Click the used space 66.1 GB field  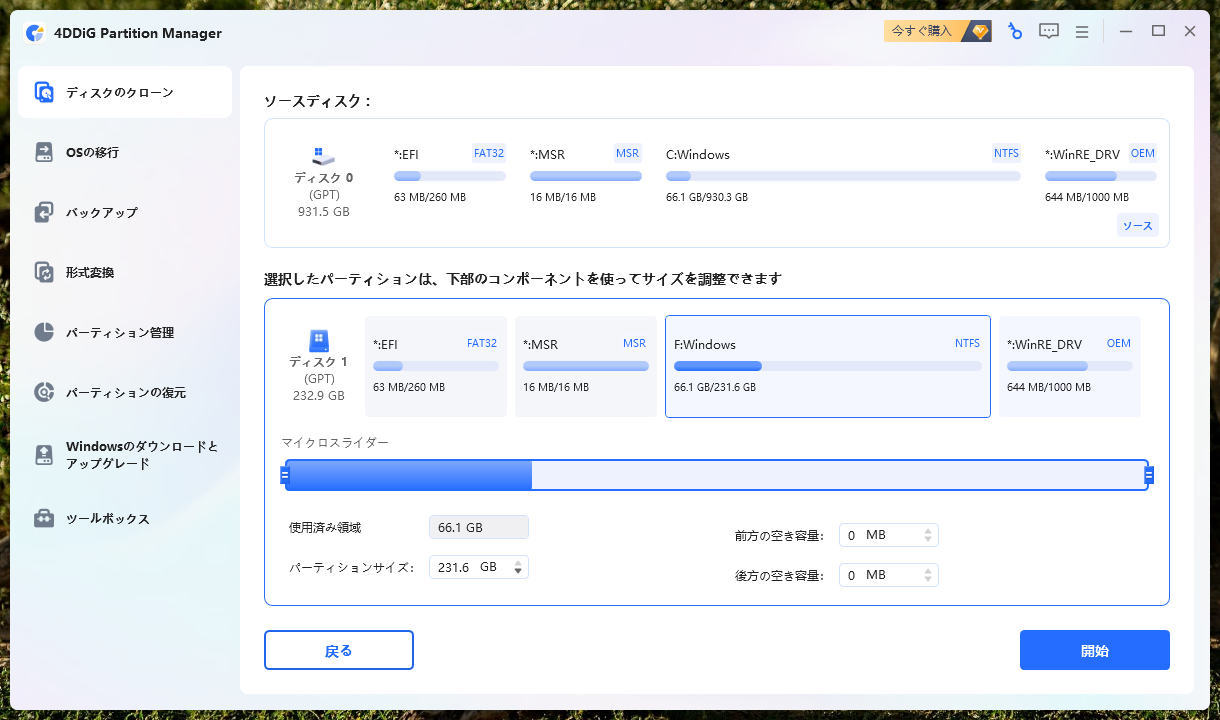click(479, 527)
